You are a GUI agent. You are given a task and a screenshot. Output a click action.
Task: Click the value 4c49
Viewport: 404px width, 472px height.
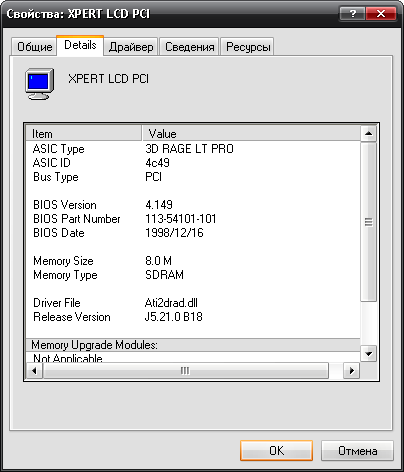pos(157,163)
